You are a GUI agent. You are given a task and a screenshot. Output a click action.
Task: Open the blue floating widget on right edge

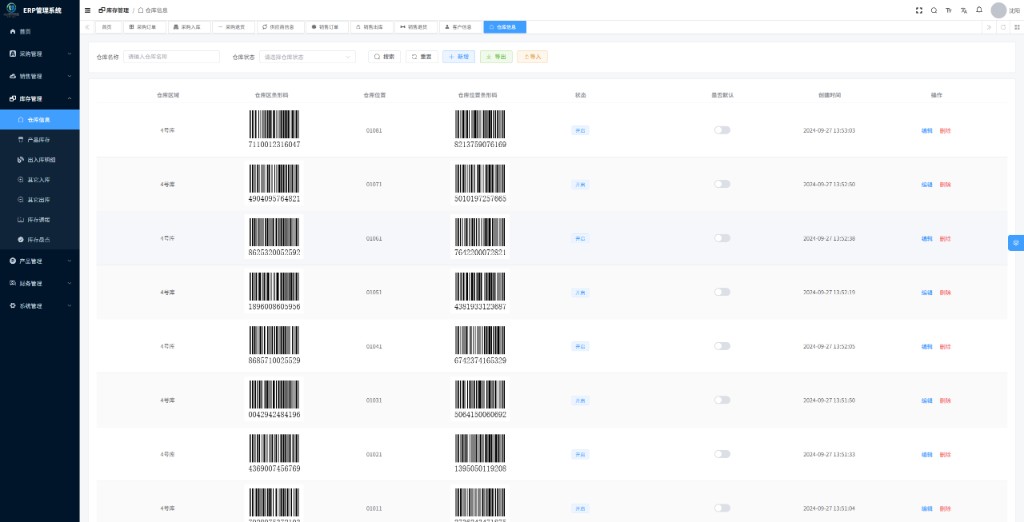coord(1016,243)
